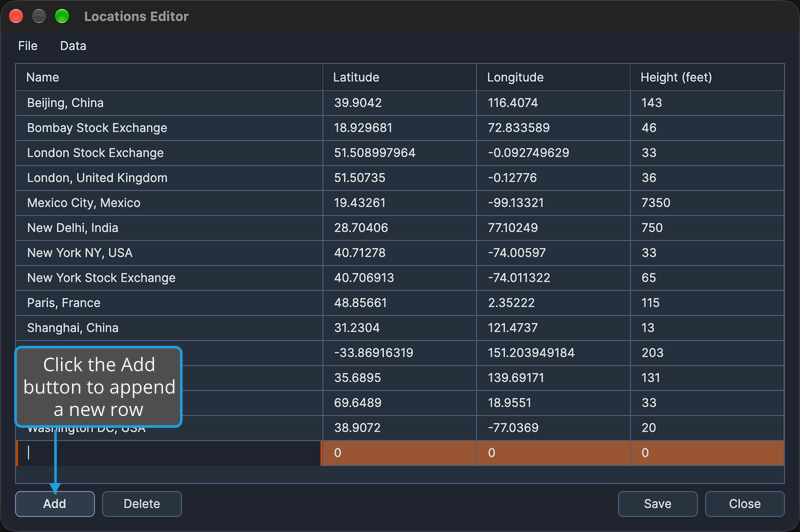The width and height of the screenshot is (800, 532).
Task: Click height value 203
Action: [653, 353]
